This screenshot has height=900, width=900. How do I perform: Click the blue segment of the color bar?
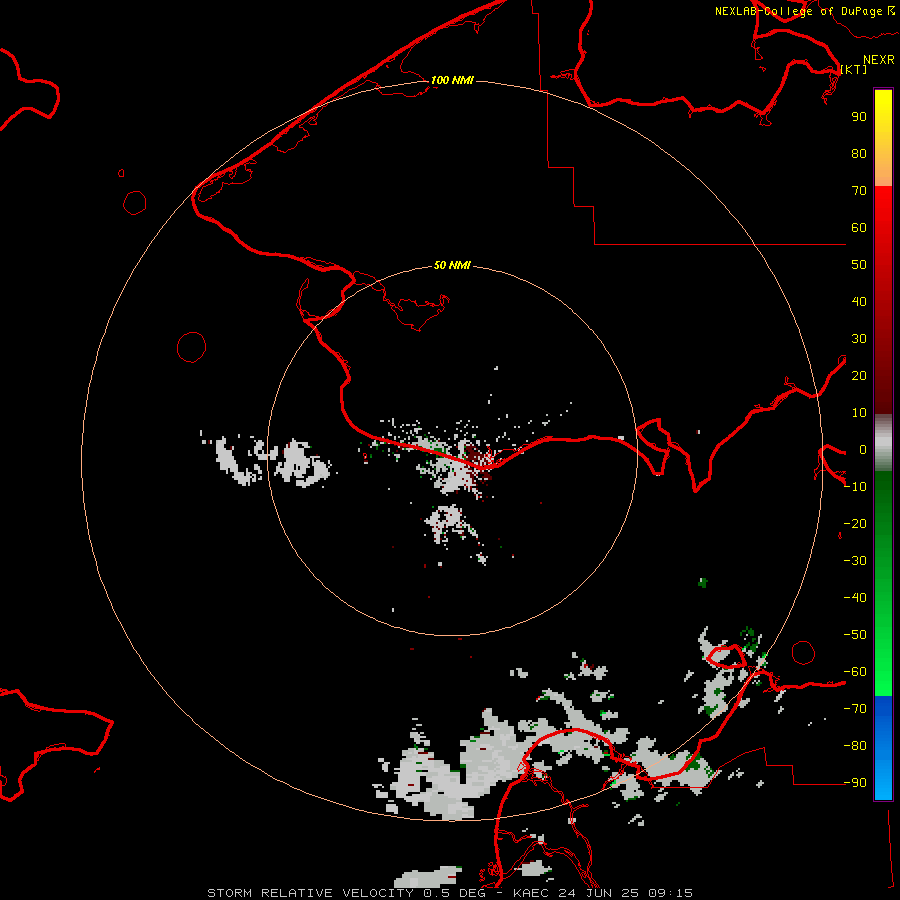[883, 746]
